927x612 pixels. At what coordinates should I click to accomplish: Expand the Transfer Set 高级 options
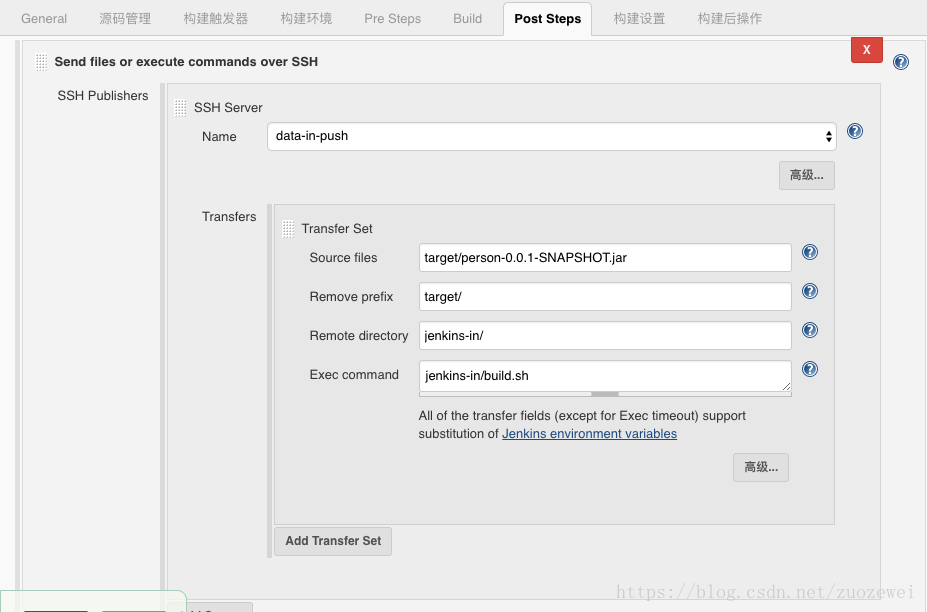coord(760,467)
